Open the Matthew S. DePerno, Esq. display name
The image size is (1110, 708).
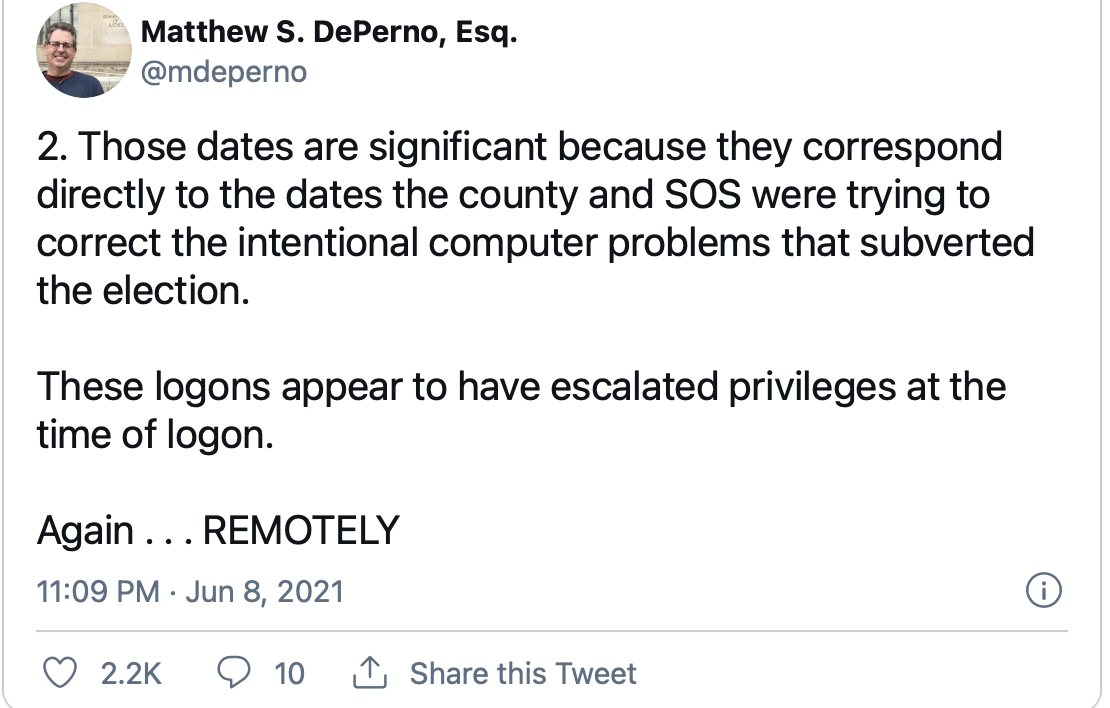(329, 32)
